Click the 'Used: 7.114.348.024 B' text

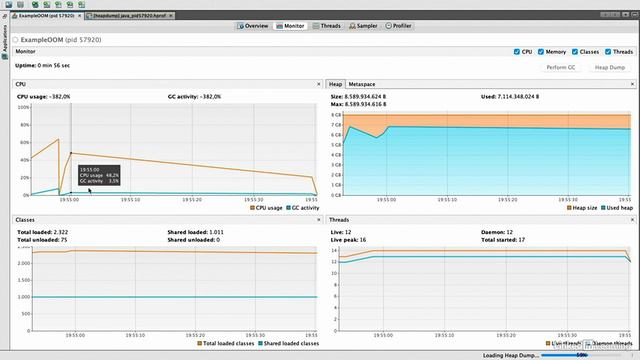point(510,97)
